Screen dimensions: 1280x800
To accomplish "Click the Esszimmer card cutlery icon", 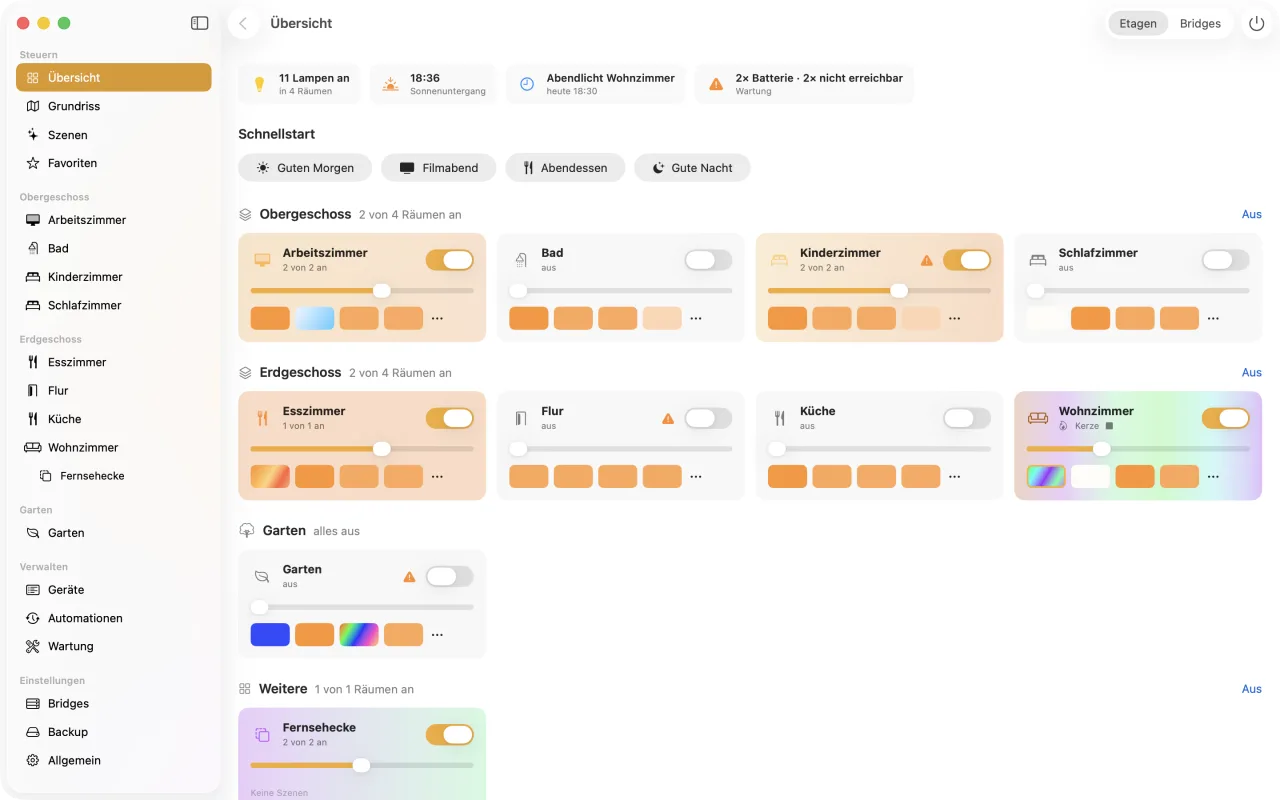I will tap(262, 418).
